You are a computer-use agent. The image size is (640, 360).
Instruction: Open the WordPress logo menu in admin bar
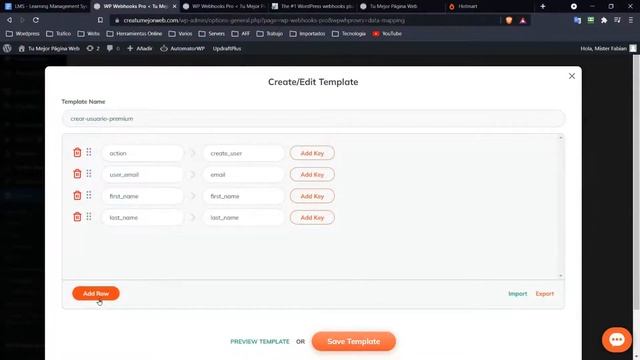7,48
